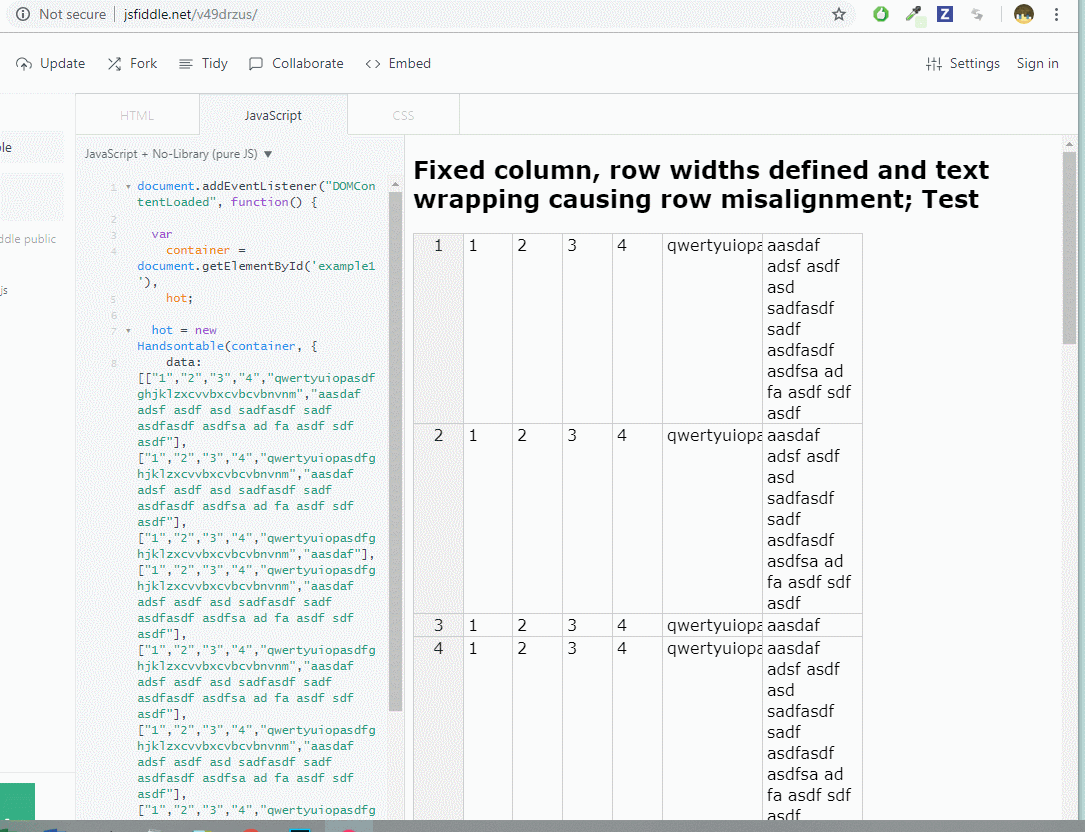1085x832 pixels.
Task: Open the browser profile avatar
Action: click(1023, 14)
